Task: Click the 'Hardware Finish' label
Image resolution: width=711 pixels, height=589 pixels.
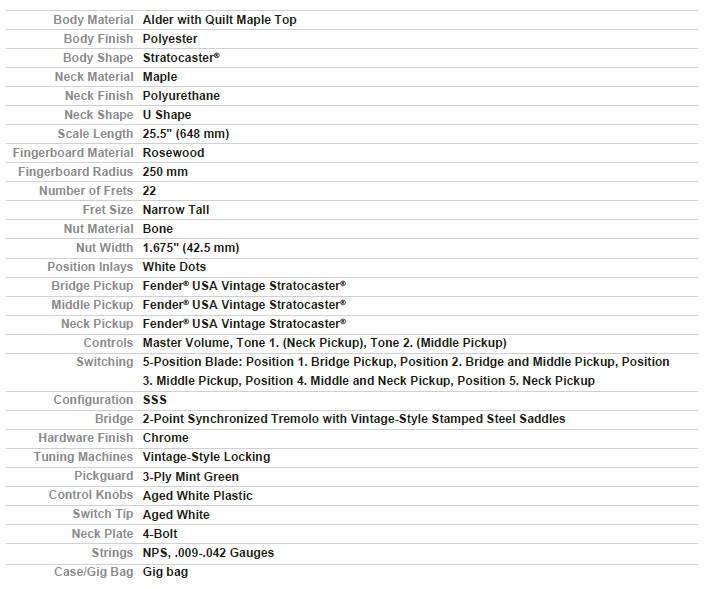Action: click(x=86, y=439)
